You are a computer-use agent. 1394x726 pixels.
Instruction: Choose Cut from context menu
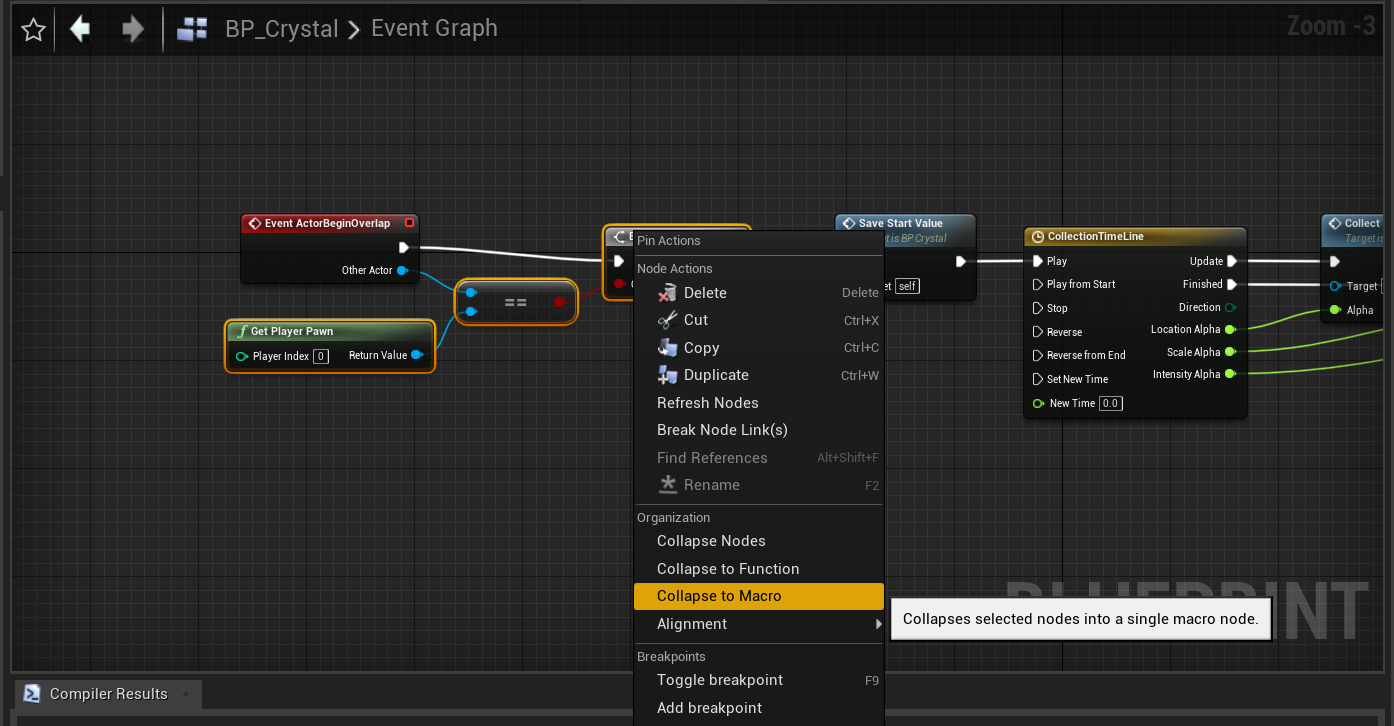point(759,320)
